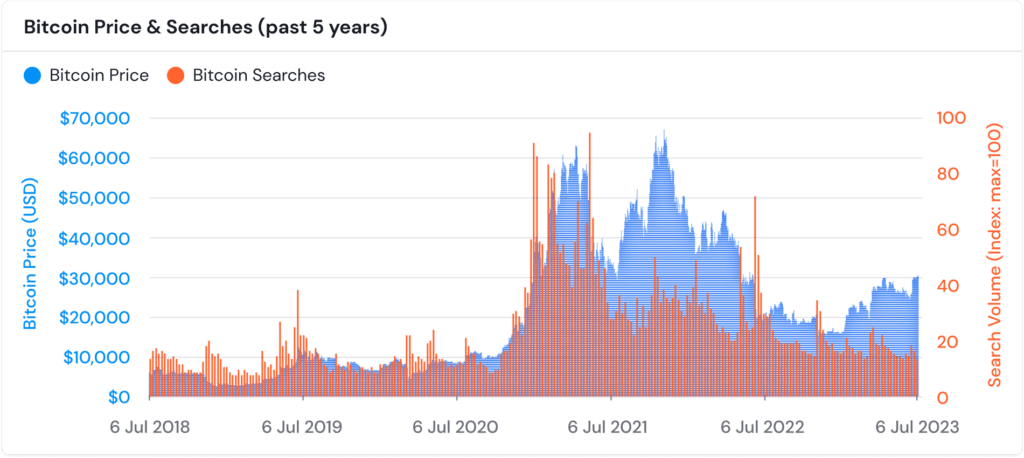
Task: Click the blue Bitcoin Price legend dot
Action: (x=32, y=75)
